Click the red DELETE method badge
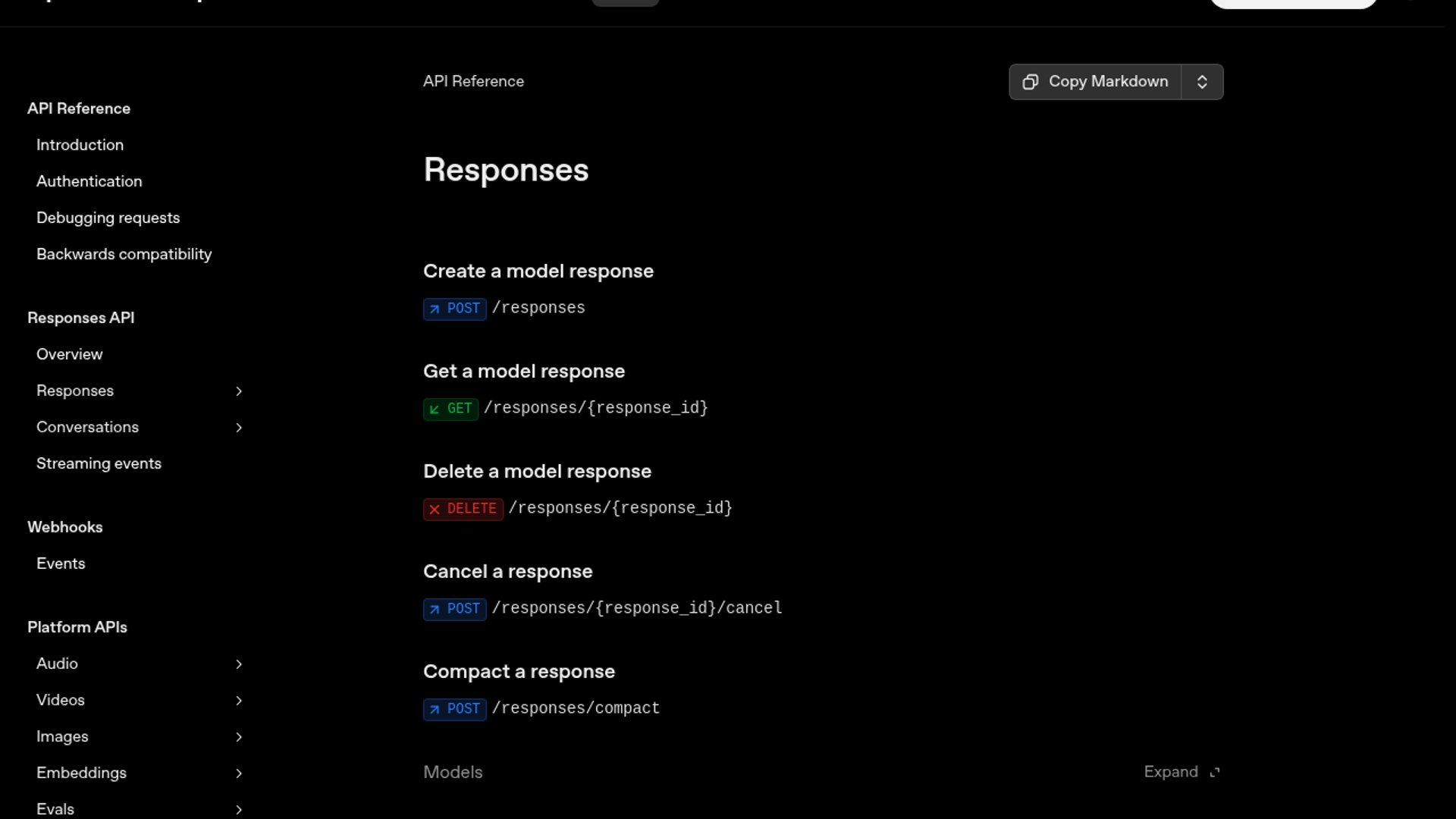This screenshot has width=1456, height=819. pyautogui.click(x=463, y=509)
